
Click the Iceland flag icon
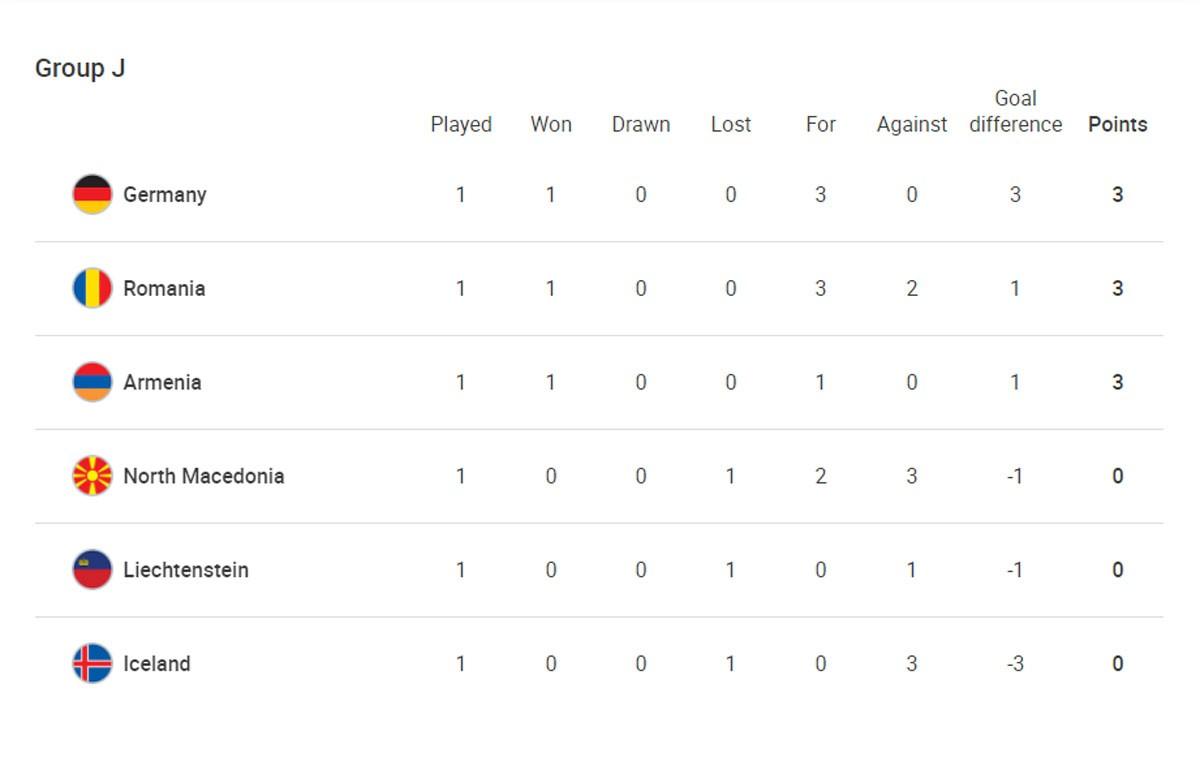[x=92, y=663]
